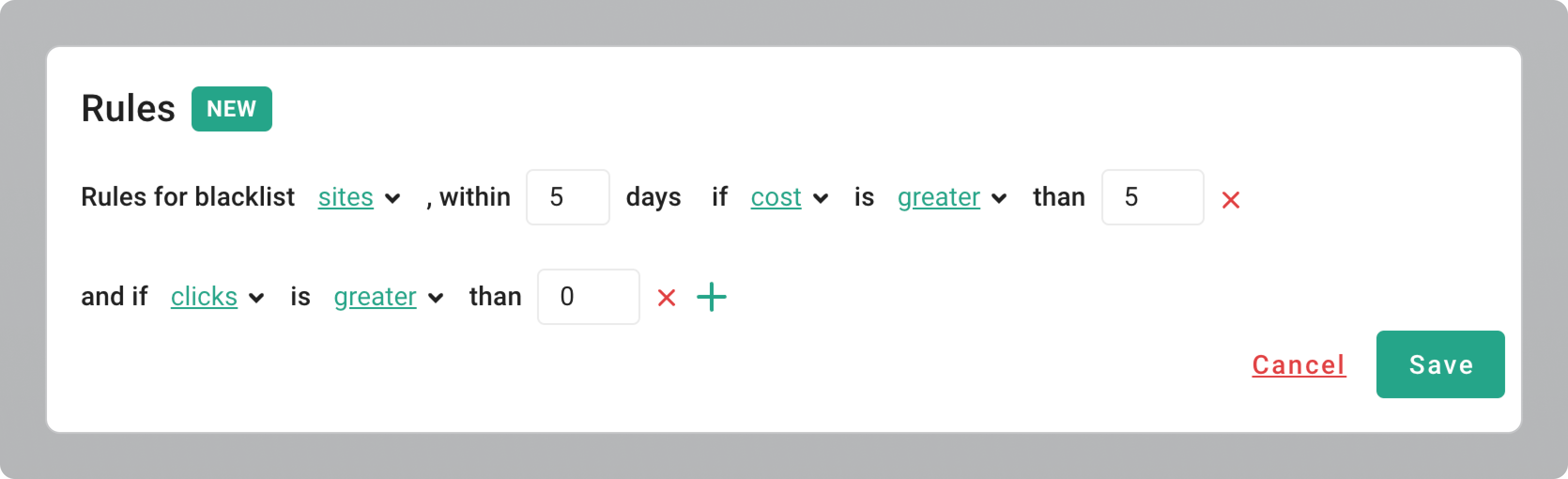Image resolution: width=1568 pixels, height=479 pixels.
Task: Click the cost threshold input field
Action: 1152,197
